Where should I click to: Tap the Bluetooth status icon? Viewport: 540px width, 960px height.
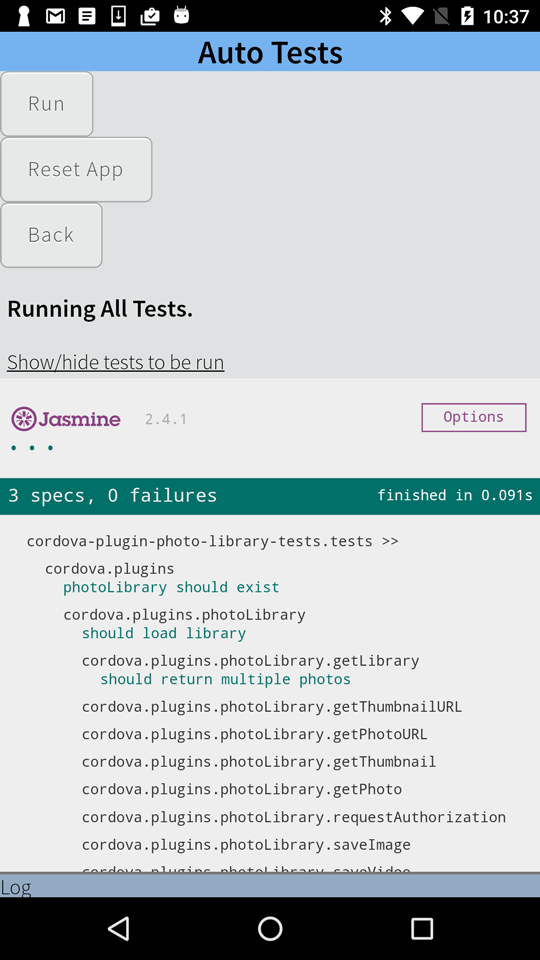(x=385, y=16)
